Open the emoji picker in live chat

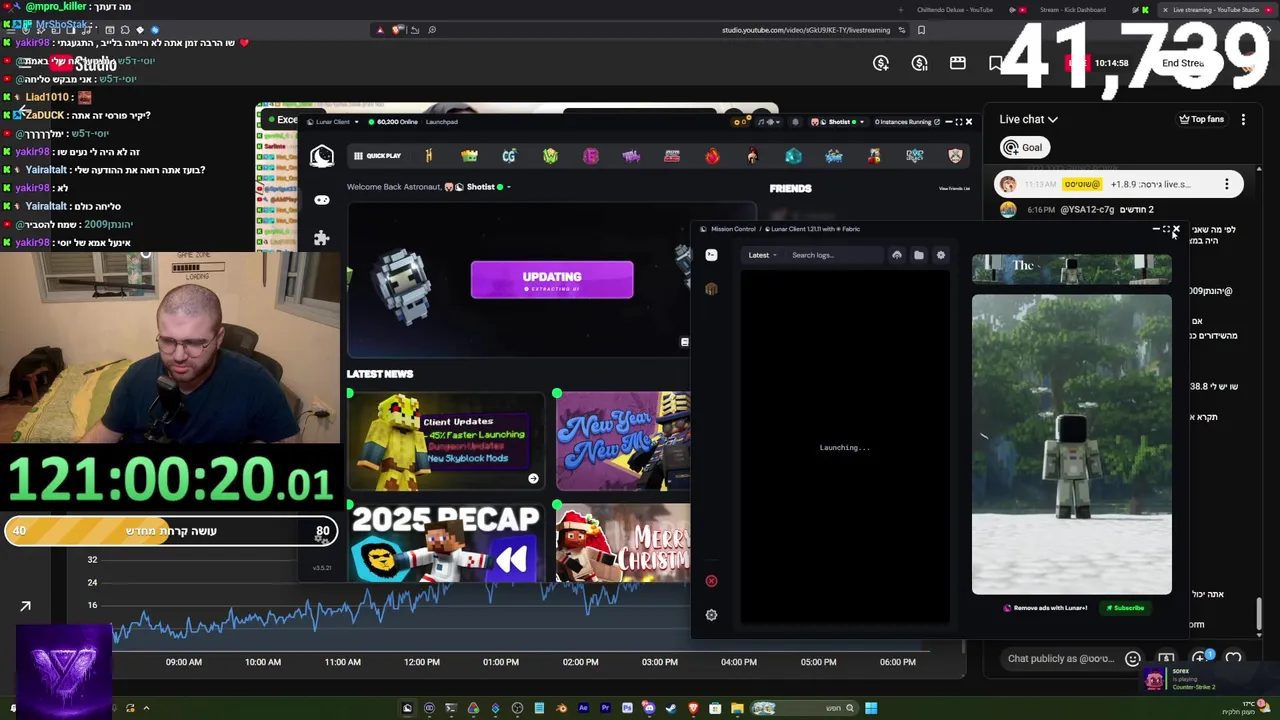pos(1133,658)
